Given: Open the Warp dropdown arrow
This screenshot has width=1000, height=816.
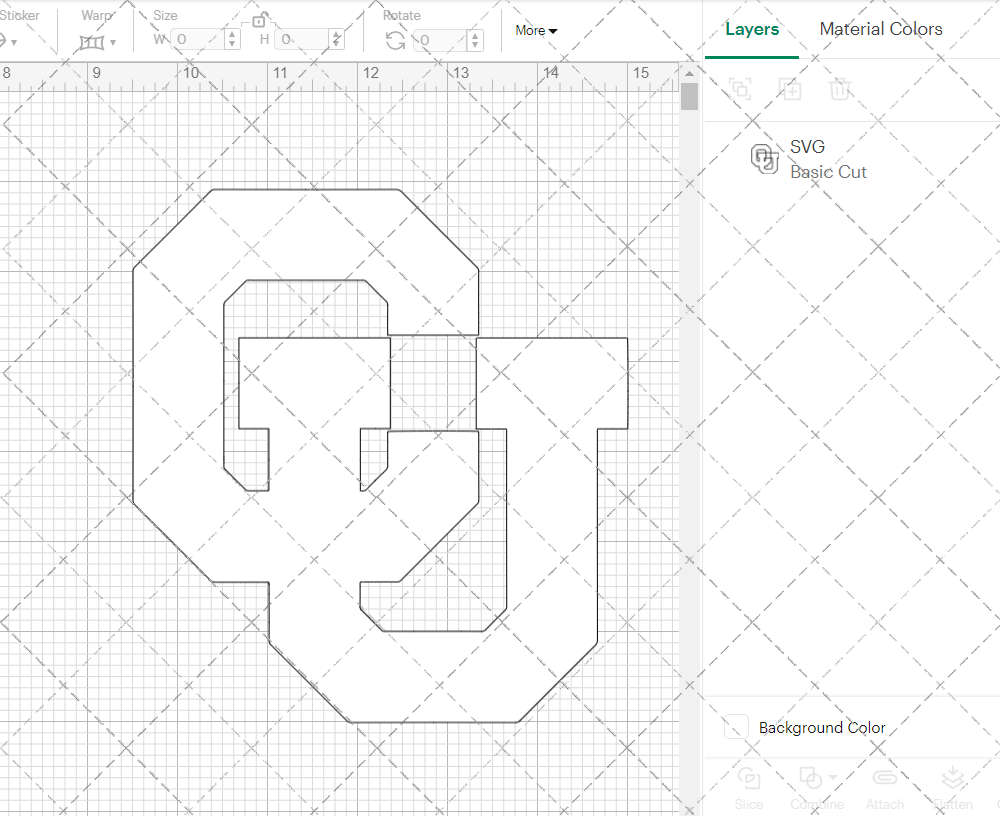Looking at the screenshot, I should click(113, 43).
